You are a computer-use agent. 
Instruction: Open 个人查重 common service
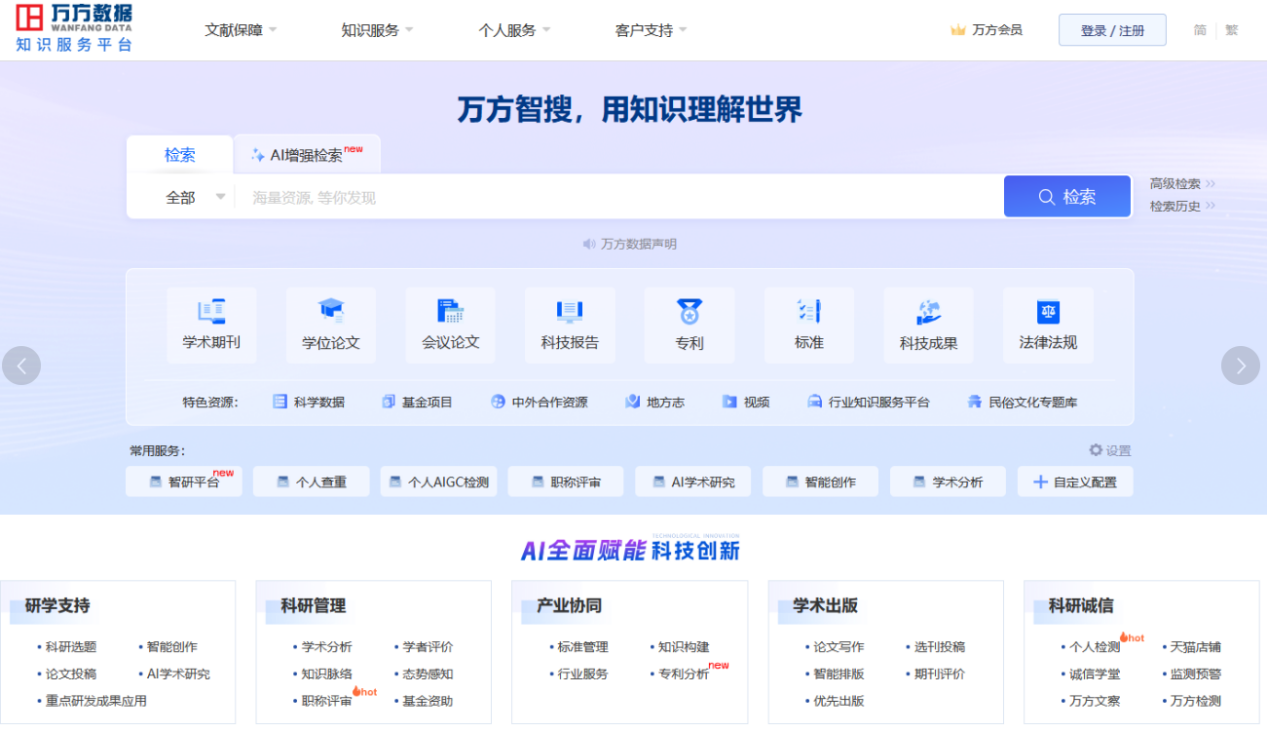click(x=311, y=482)
